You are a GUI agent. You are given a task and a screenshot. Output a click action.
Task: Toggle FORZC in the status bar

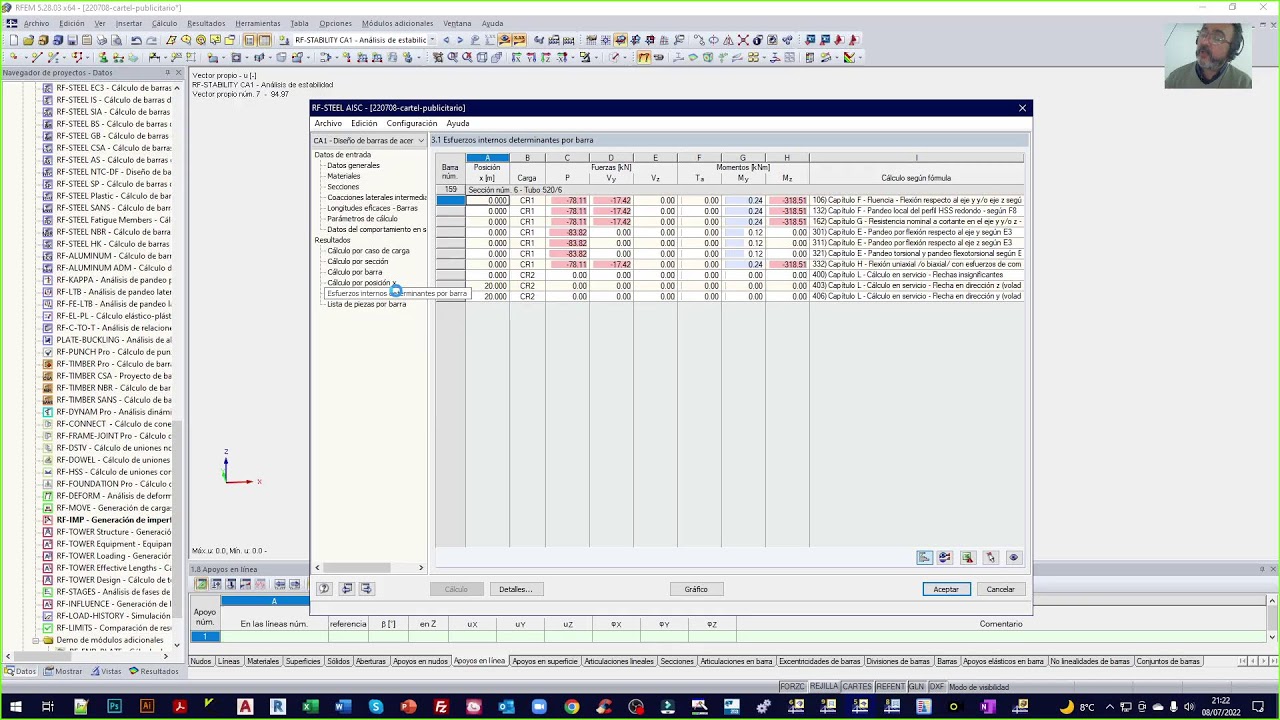792,687
